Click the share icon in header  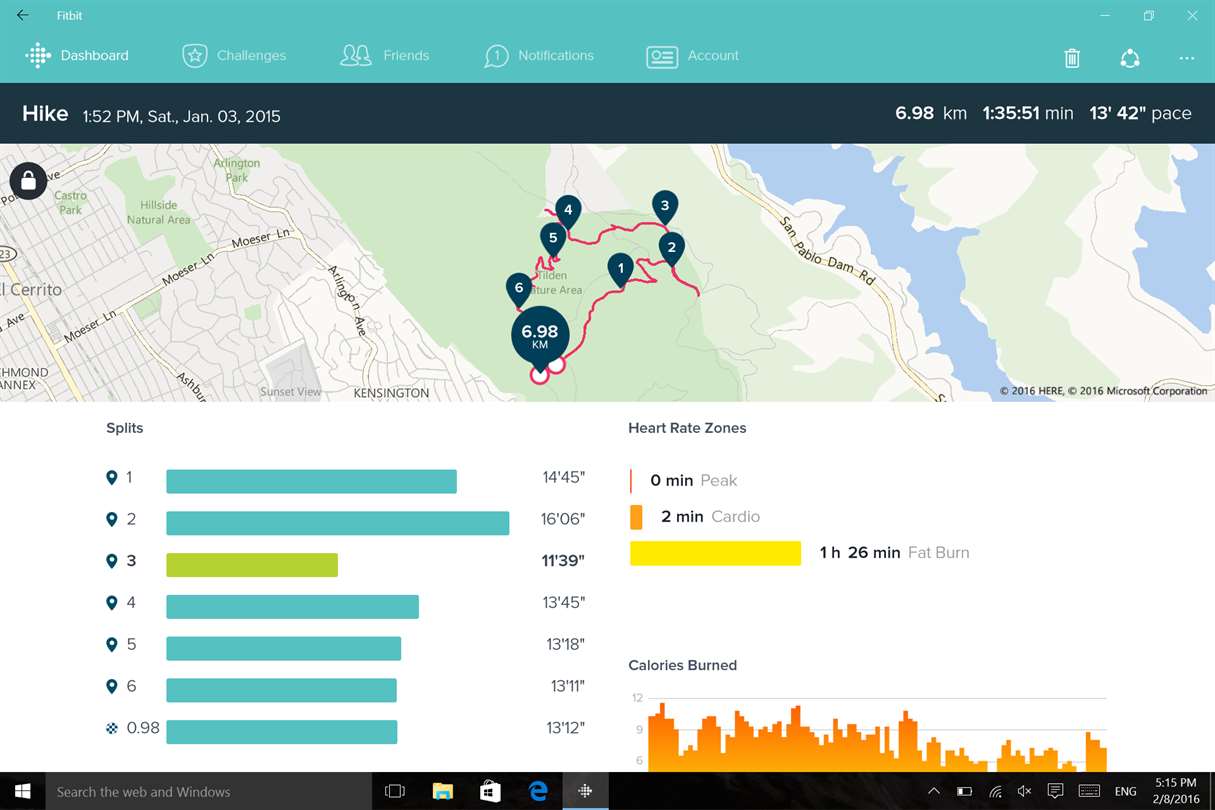[1130, 58]
